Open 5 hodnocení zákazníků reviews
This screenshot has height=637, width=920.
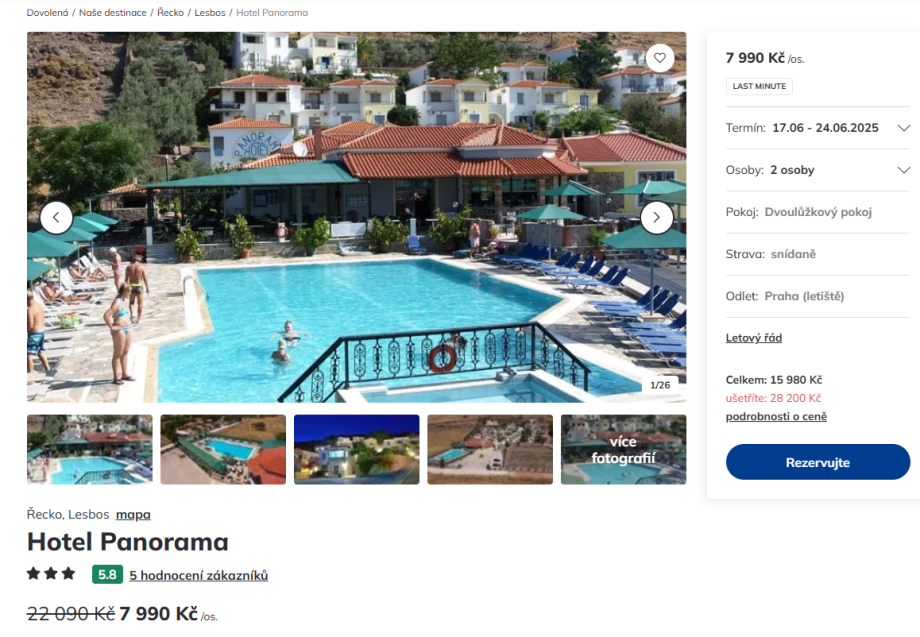pos(198,575)
